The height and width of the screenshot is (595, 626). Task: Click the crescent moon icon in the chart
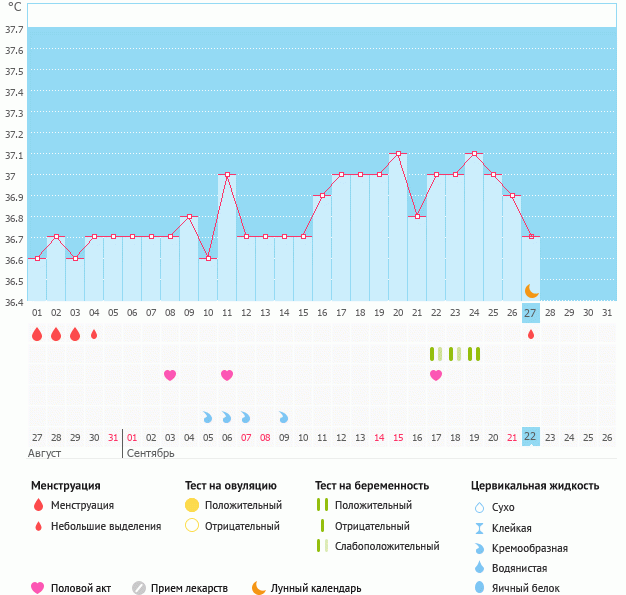(532, 290)
